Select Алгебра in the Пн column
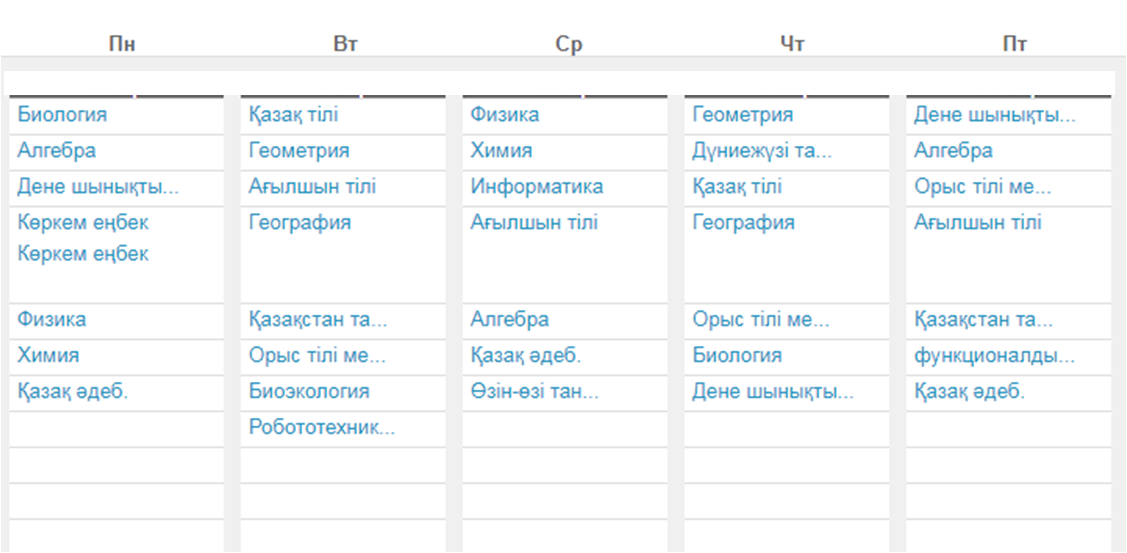 [56, 151]
